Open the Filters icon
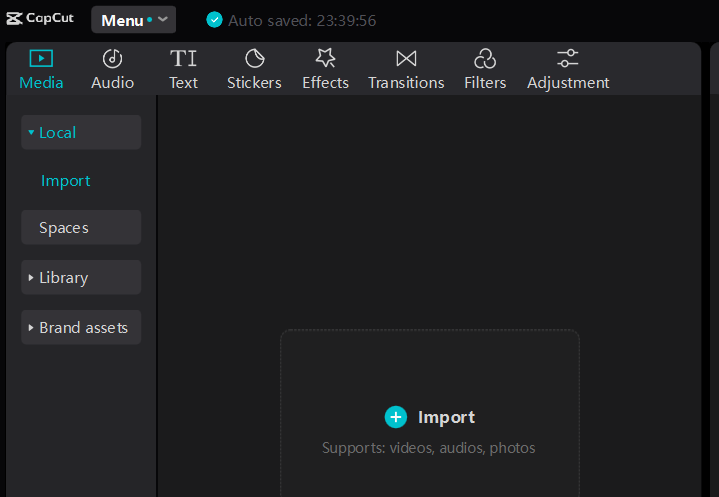This screenshot has width=719, height=497. pyautogui.click(x=485, y=59)
